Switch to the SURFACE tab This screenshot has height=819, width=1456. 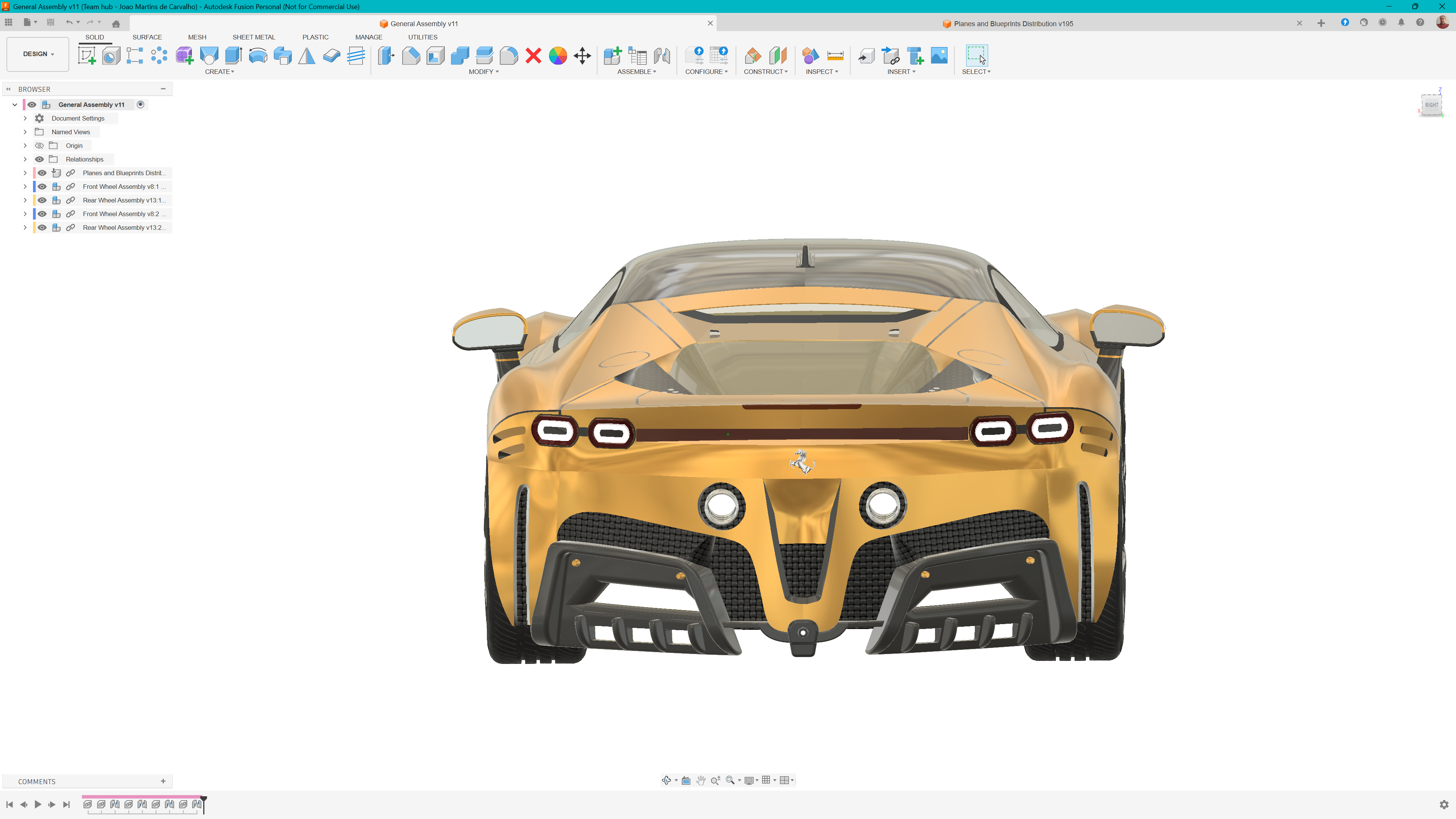point(147,37)
